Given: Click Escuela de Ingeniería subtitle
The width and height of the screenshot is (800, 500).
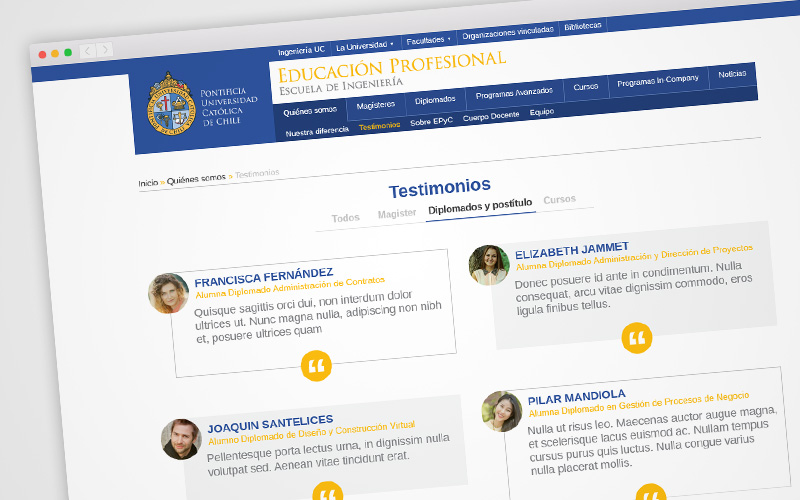Looking at the screenshot, I should [x=341, y=86].
